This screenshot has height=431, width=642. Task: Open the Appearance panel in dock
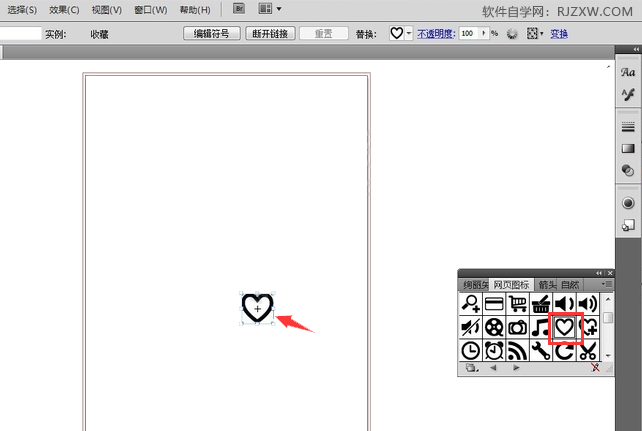628,203
